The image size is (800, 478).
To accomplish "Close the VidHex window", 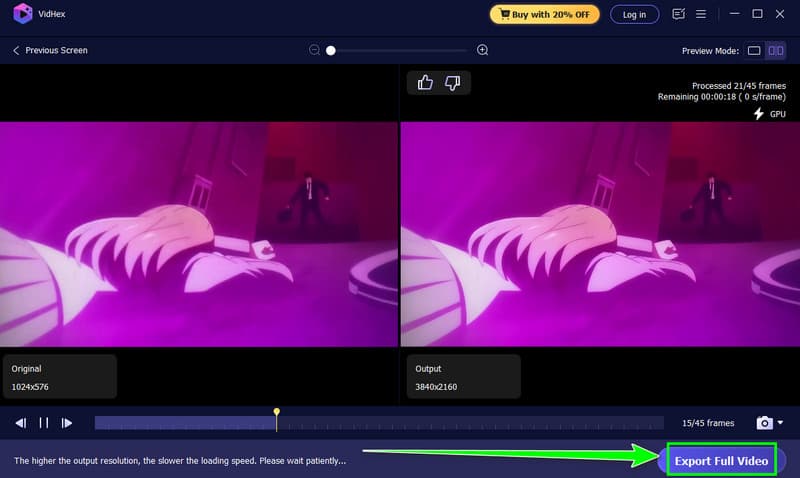I will pos(780,14).
